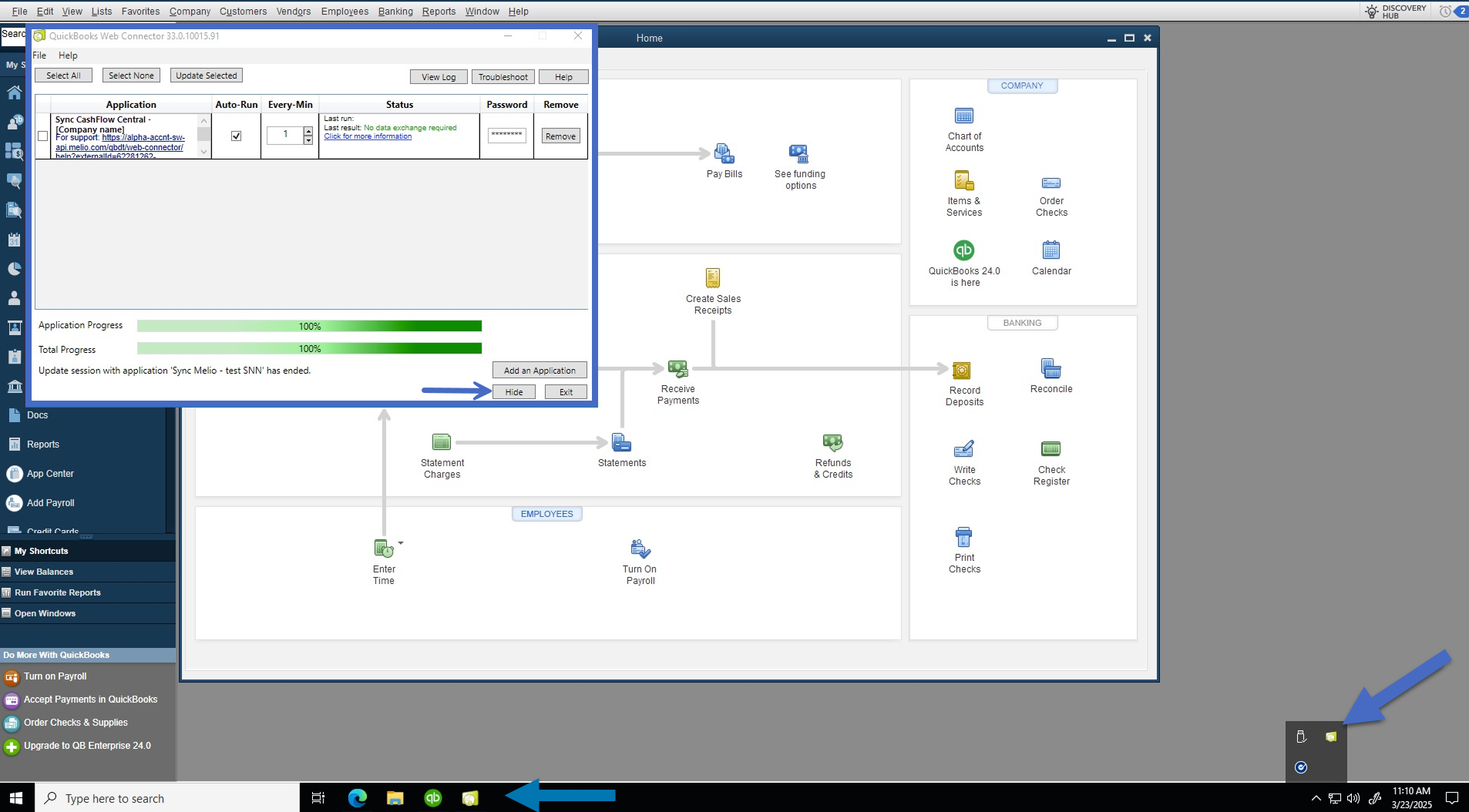The image size is (1469, 812).
Task: Show hidden icons in system tray
Action: click(1316, 798)
